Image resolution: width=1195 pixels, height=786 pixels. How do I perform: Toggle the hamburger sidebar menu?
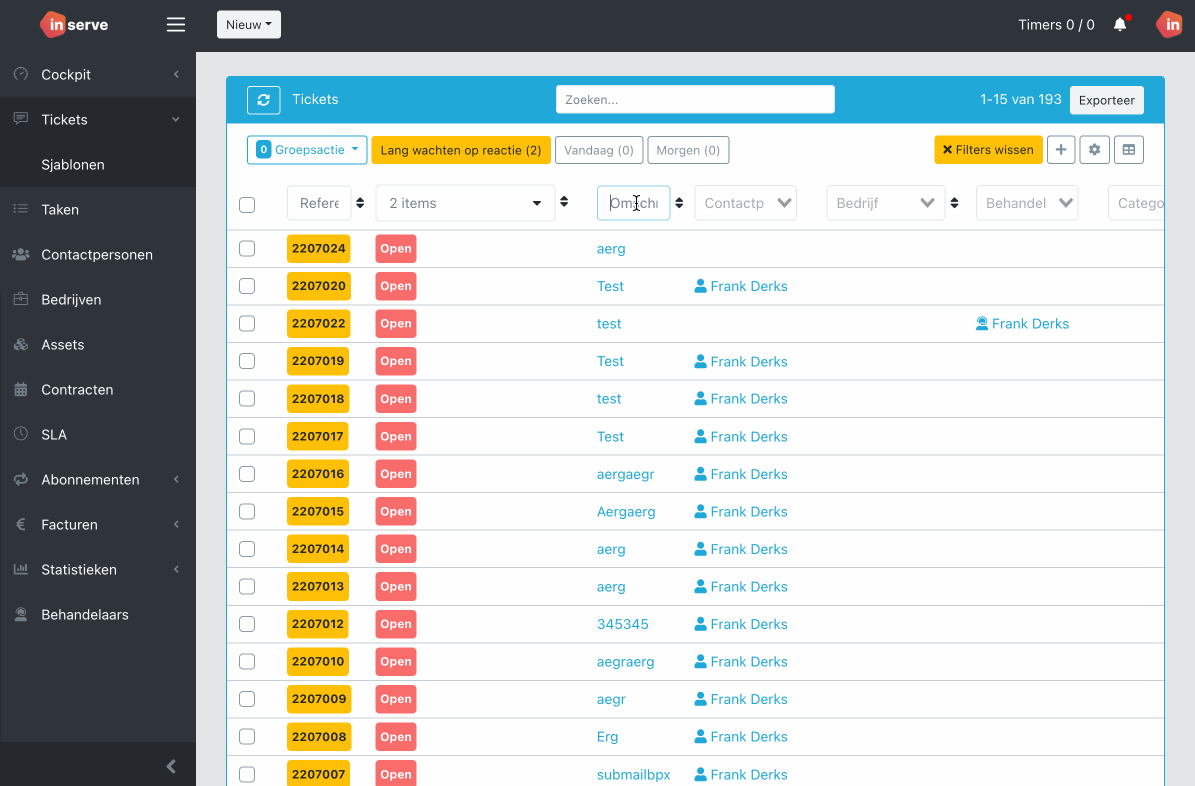176,24
